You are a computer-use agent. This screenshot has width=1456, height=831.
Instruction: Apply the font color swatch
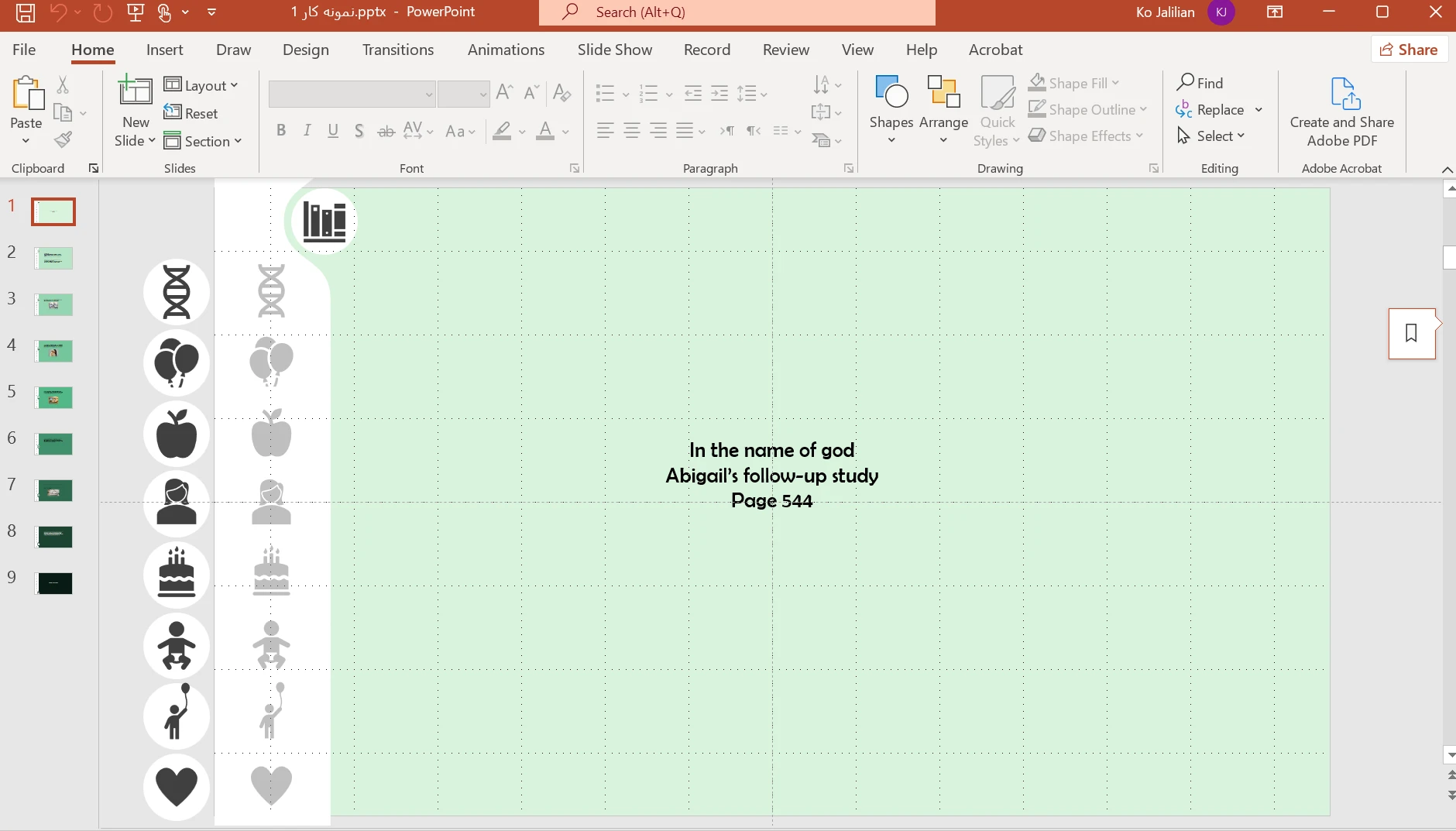click(x=545, y=131)
